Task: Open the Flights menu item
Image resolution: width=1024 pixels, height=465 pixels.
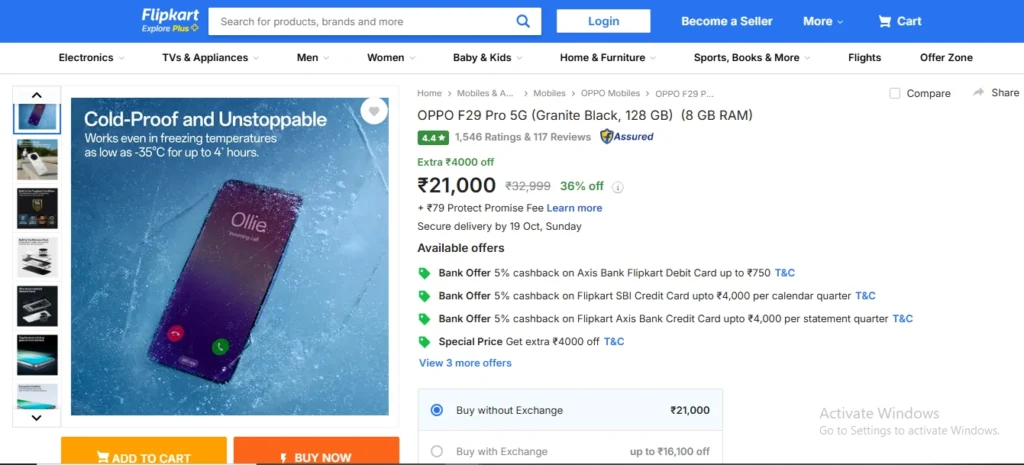Action: click(864, 58)
